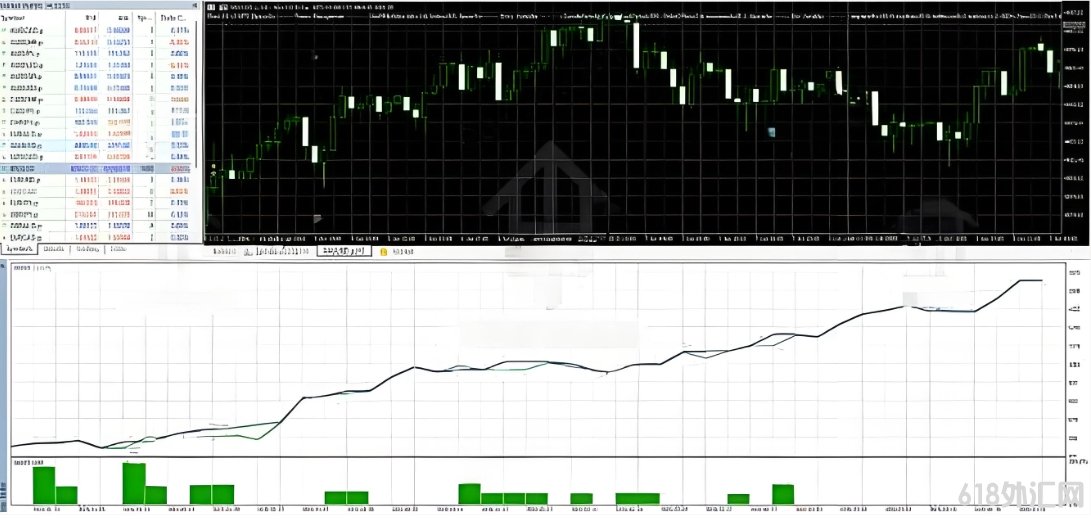This screenshot has height=519, width=1091.
Task: Sort by the Bid column header
Action: [90, 17]
